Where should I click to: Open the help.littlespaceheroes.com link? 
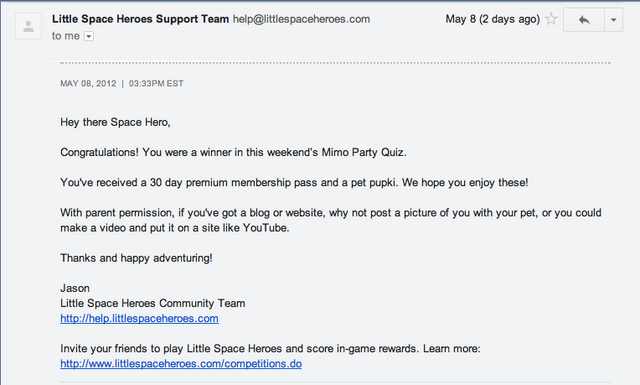click(139, 318)
